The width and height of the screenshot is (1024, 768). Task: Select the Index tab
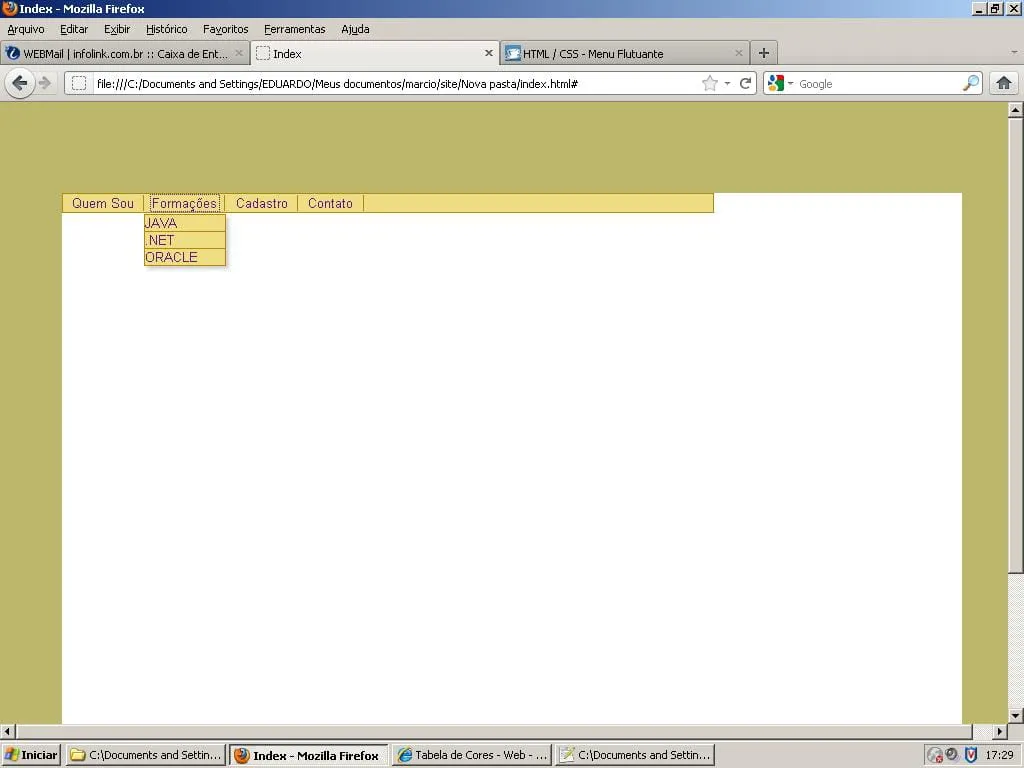click(375, 54)
